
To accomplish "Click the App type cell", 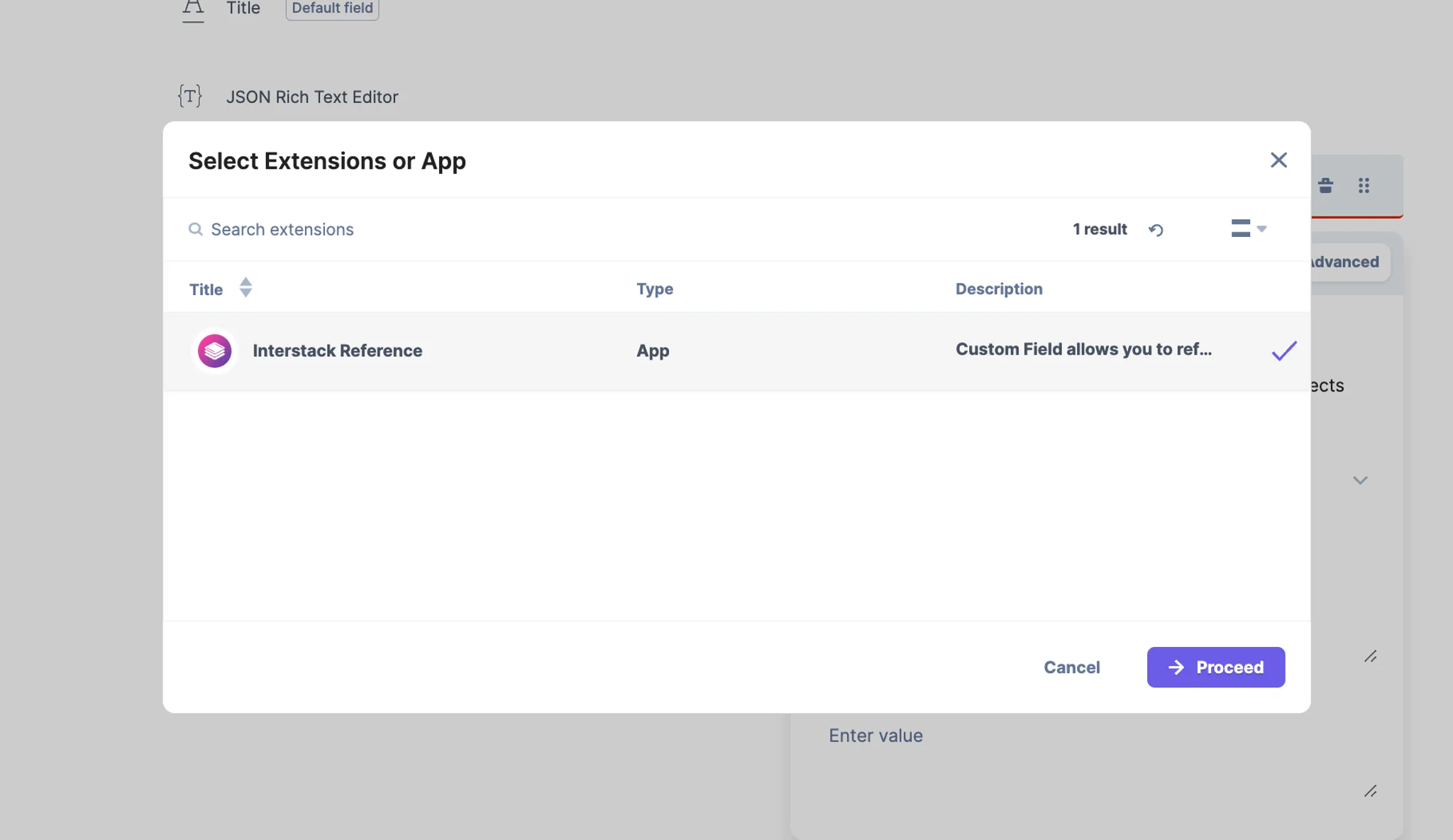I will (x=653, y=350).
